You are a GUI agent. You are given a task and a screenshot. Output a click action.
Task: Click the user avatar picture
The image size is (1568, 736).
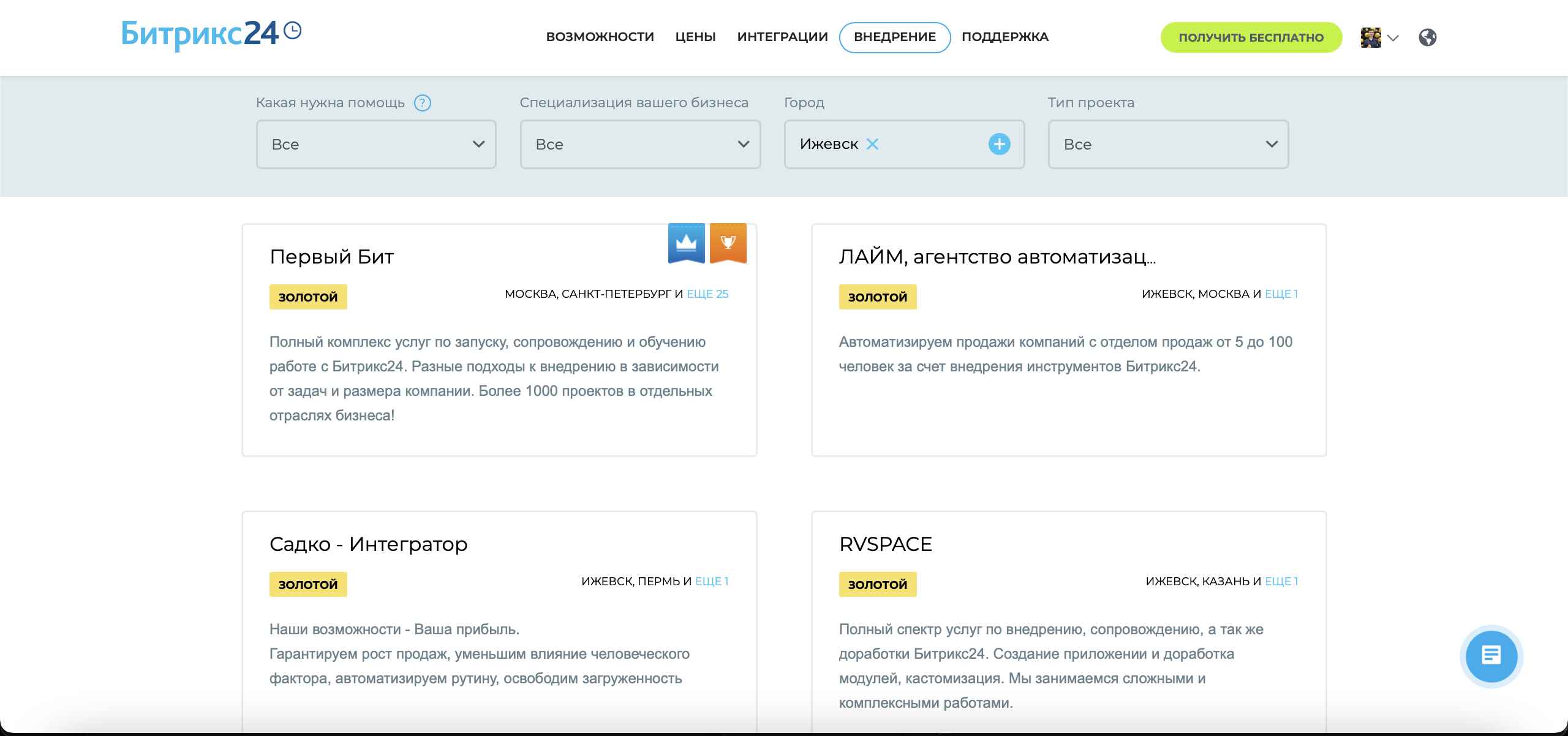[1371, 37]
